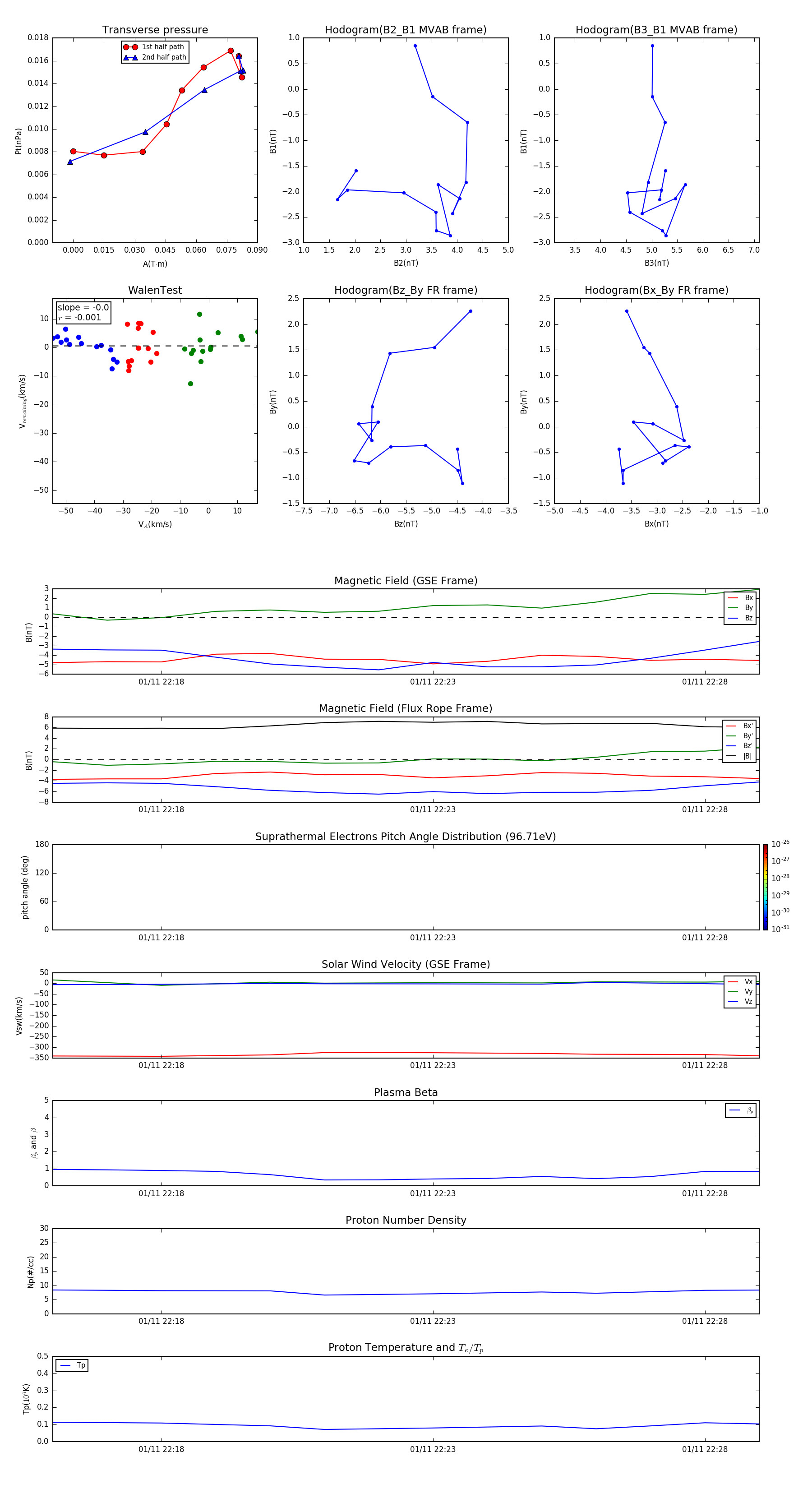Click the 0.090 tick on A(T·m) axis
The height and width of the screenshot is (1489, 812).
click(257, 250)
